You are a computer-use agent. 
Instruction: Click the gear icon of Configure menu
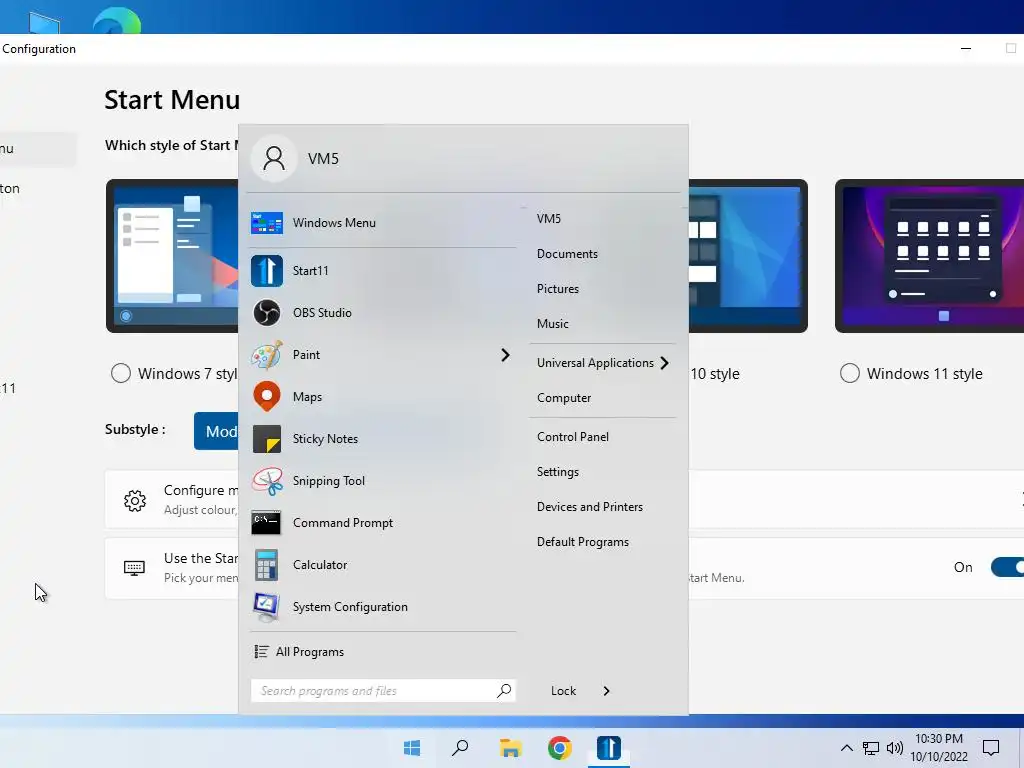(x=135, y=501)
